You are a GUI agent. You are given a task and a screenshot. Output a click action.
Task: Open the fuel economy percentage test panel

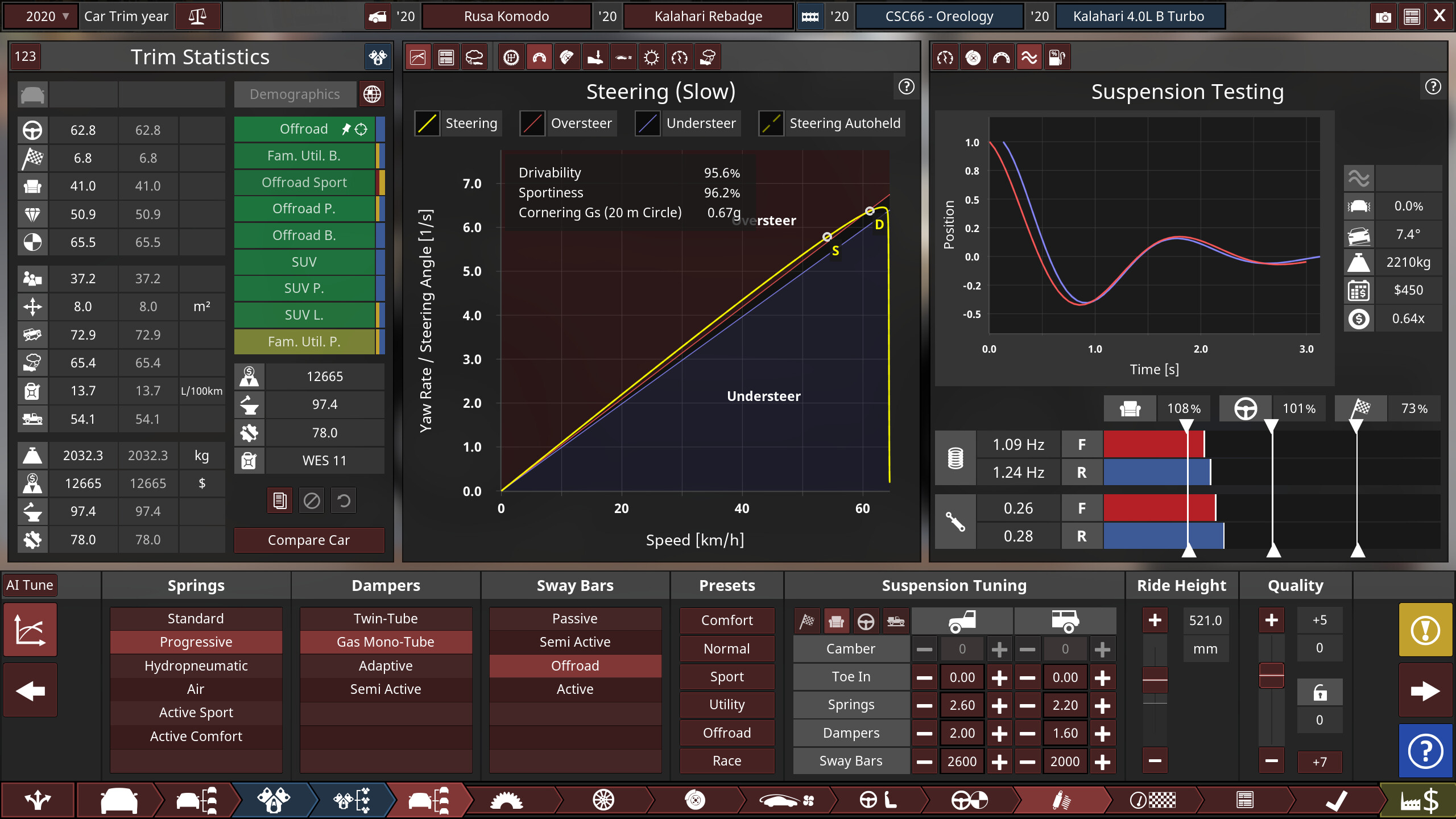1058,57
